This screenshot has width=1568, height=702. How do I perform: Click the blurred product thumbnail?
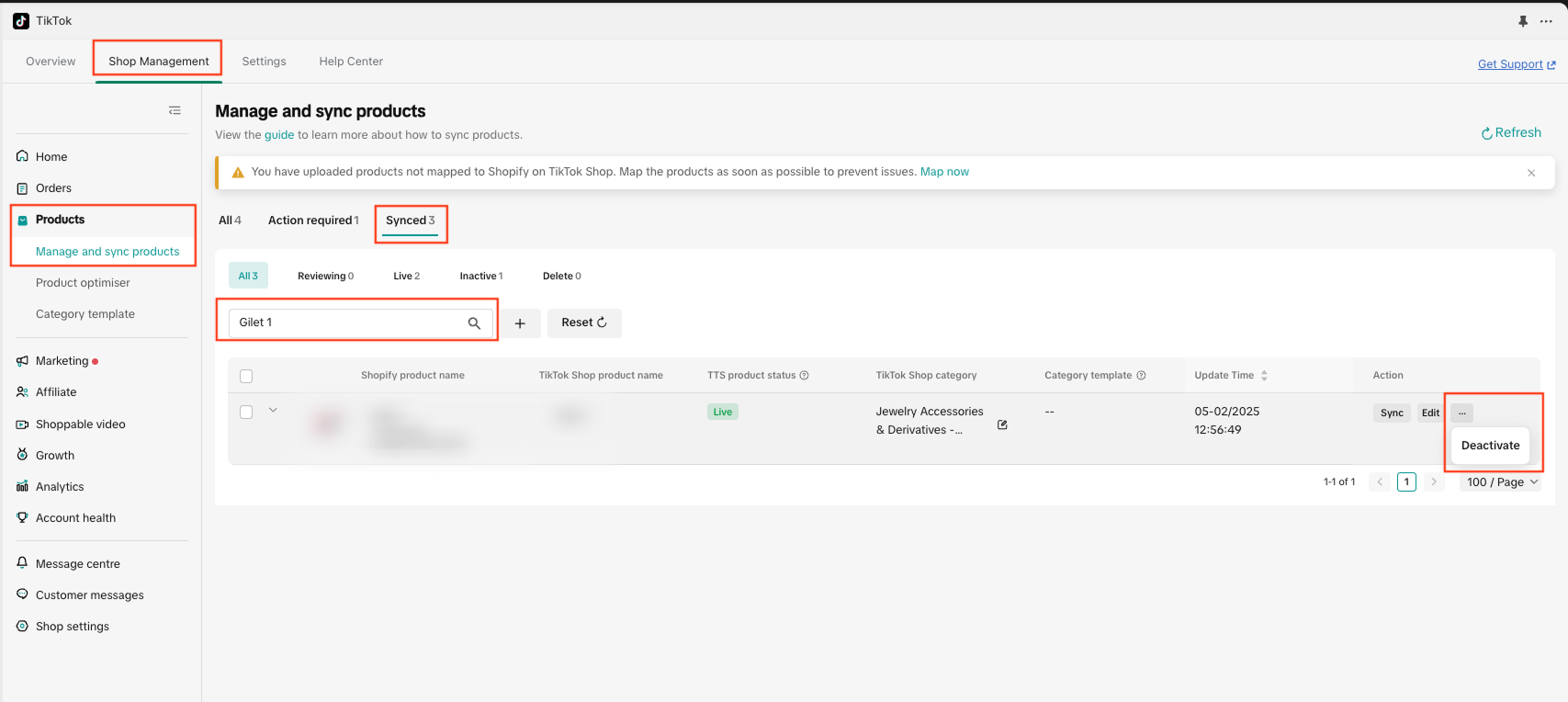(x=327, y=424)
